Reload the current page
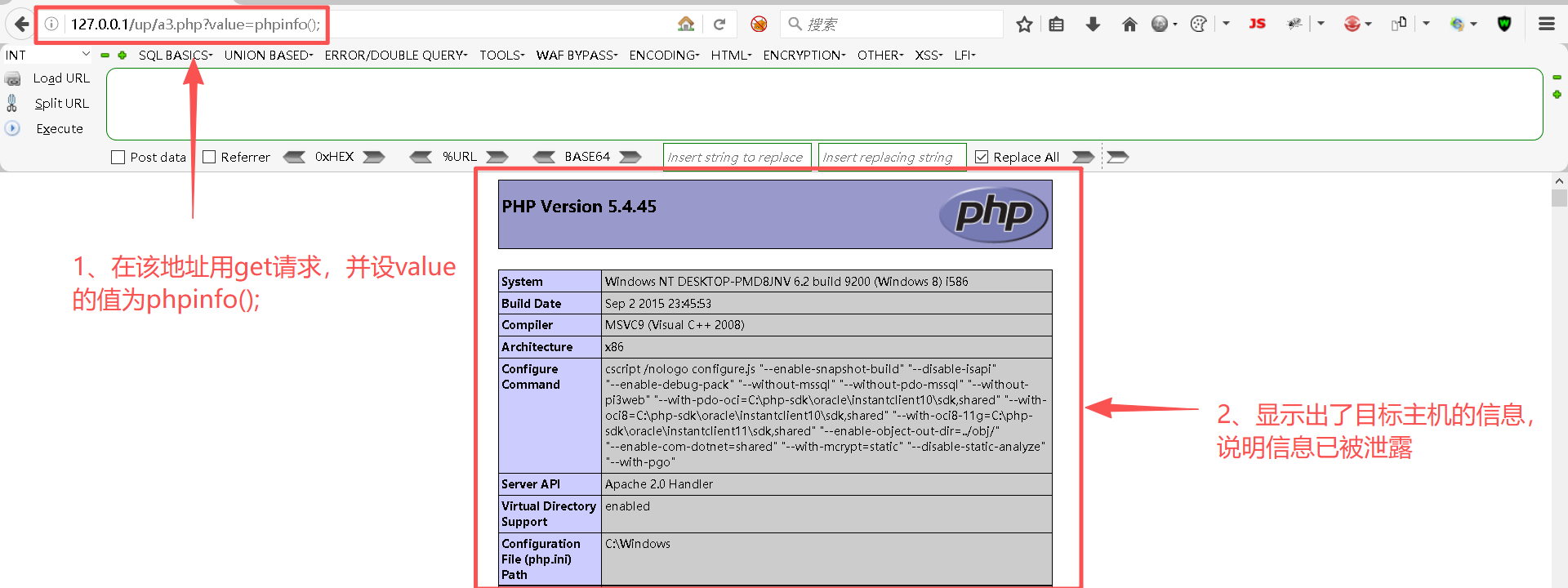 point(719,24)
